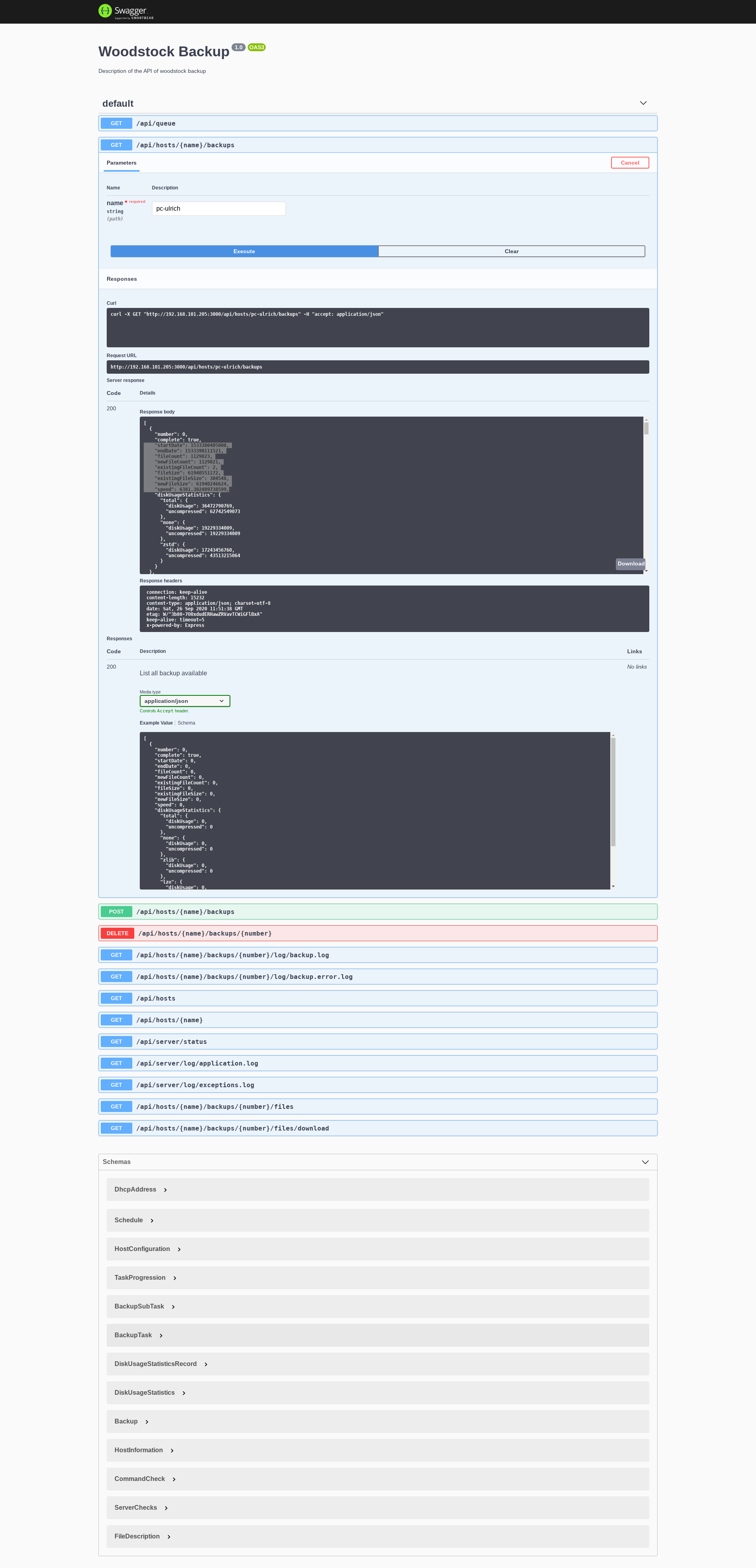Viewport: 756px width, 1568px height.
Task: Click the 1.0 version badge
Action: 239,48
